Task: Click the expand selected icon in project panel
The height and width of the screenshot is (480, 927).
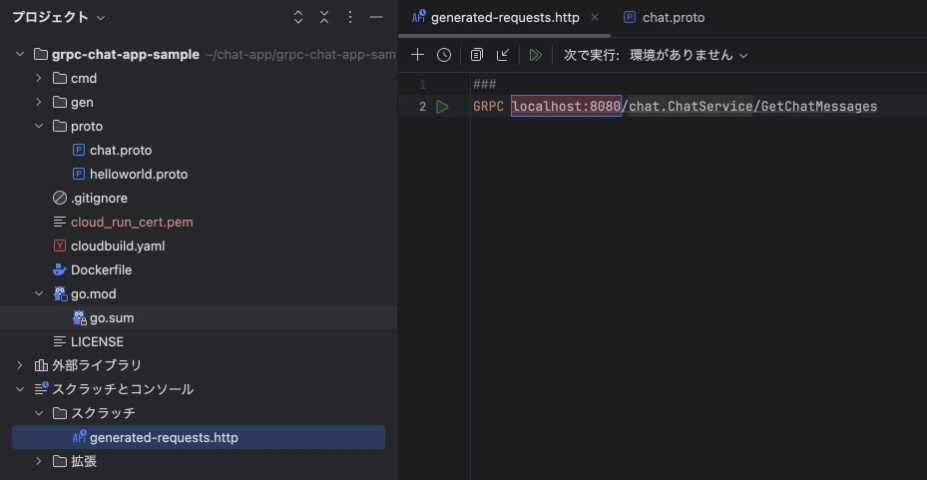Action: [x=298, y=17]
